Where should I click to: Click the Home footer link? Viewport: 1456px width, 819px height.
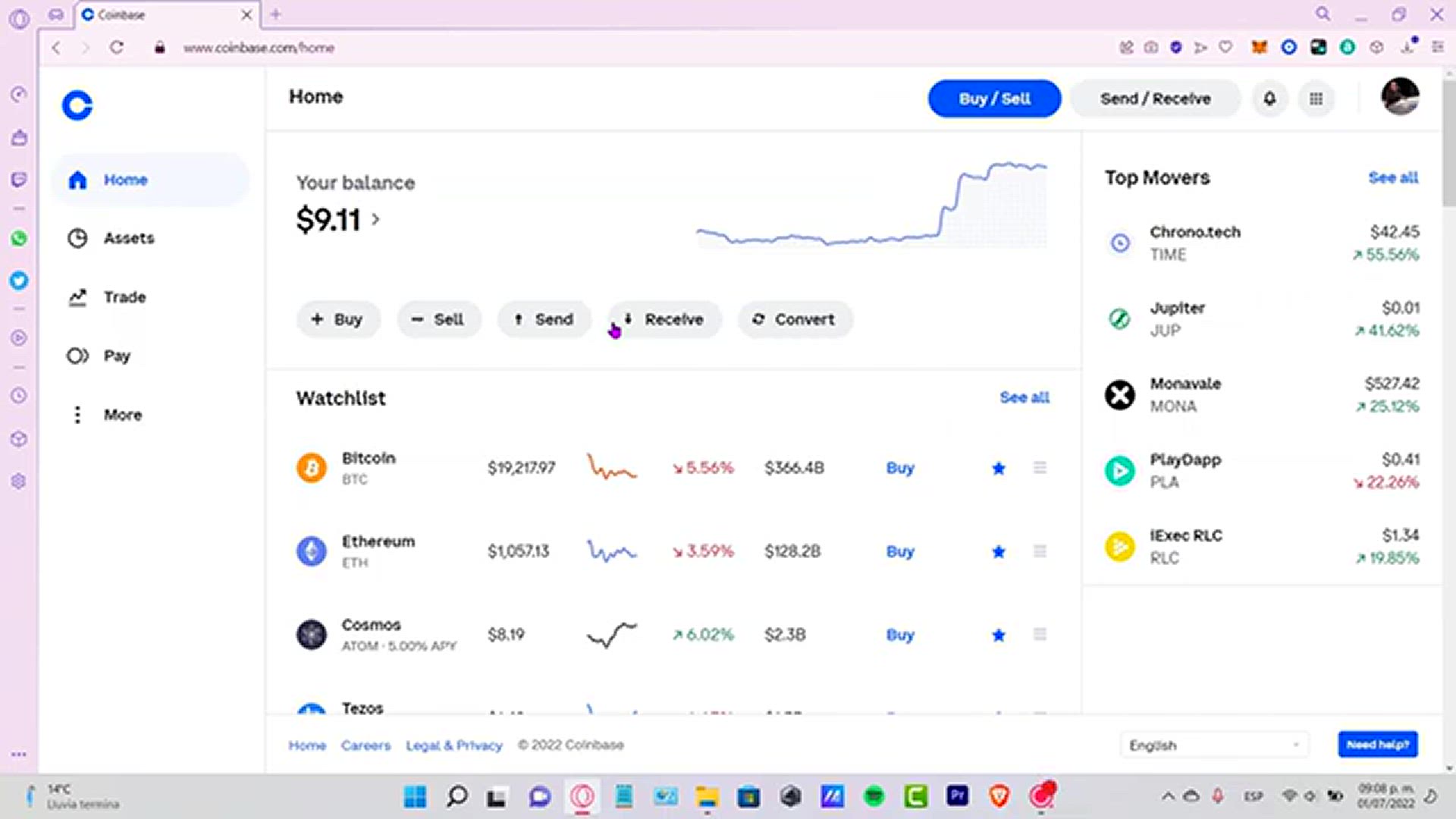pyautogui.click(x=307, y=745)
